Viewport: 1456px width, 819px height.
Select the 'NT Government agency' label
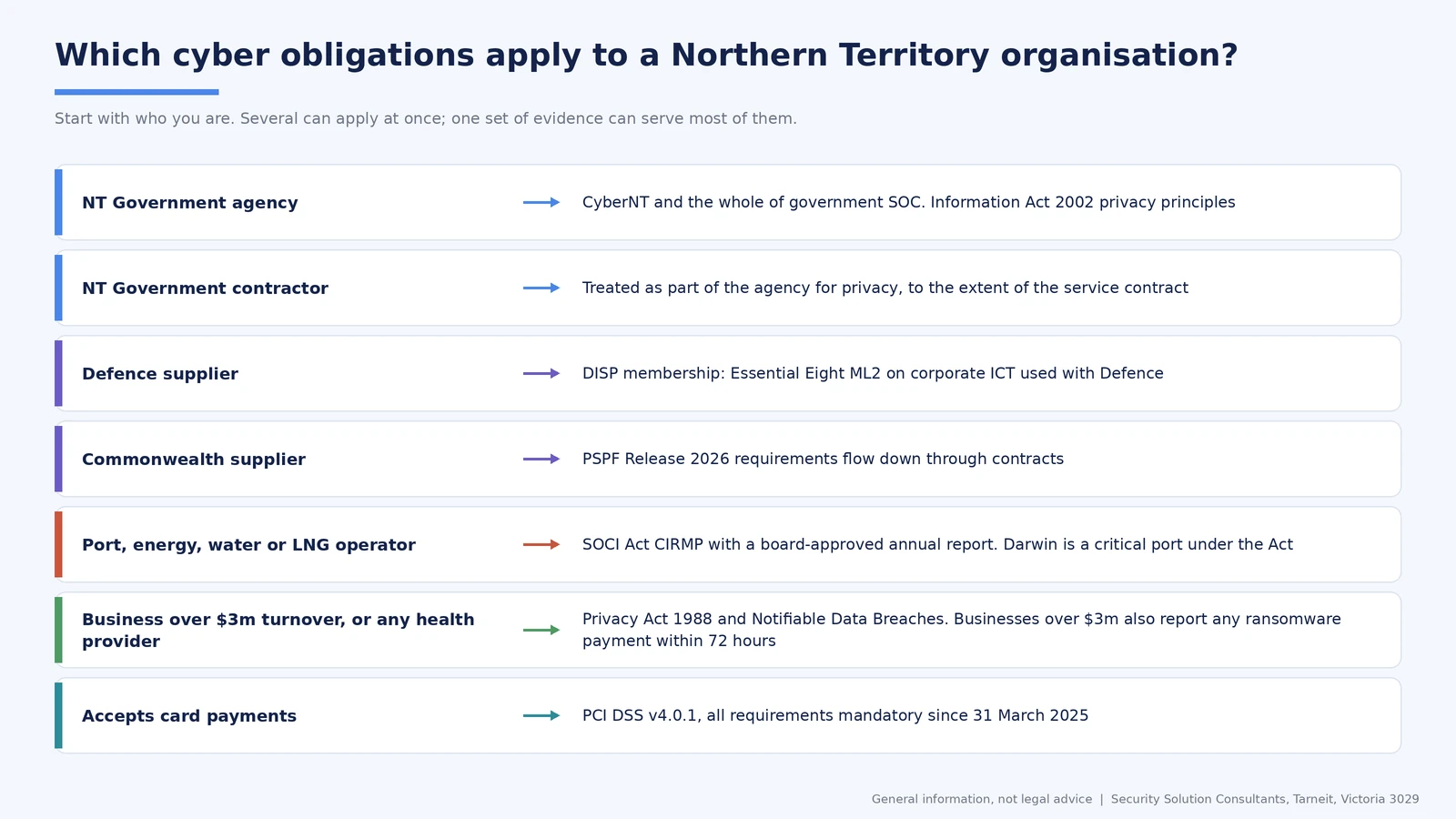(190, 203)
